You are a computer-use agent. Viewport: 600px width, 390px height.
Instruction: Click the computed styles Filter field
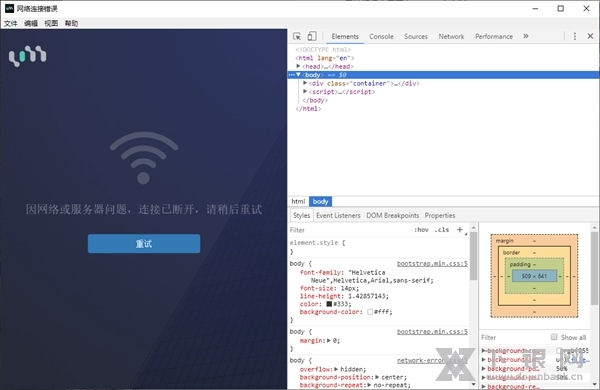(x=514, y=337)
